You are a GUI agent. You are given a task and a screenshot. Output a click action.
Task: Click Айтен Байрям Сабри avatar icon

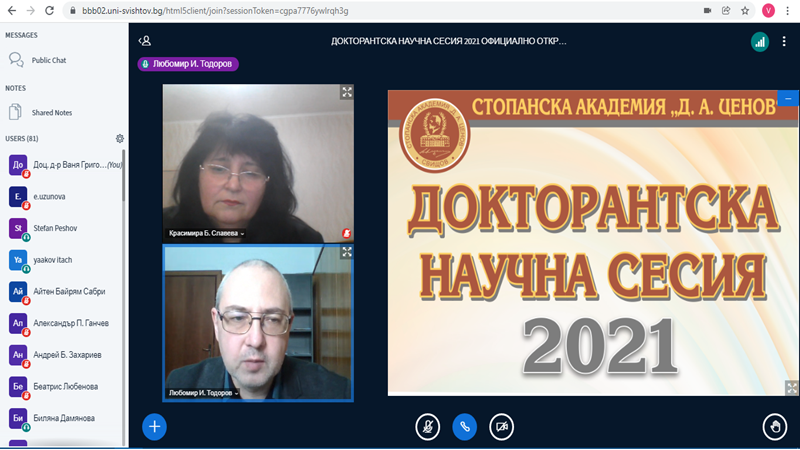18,291
